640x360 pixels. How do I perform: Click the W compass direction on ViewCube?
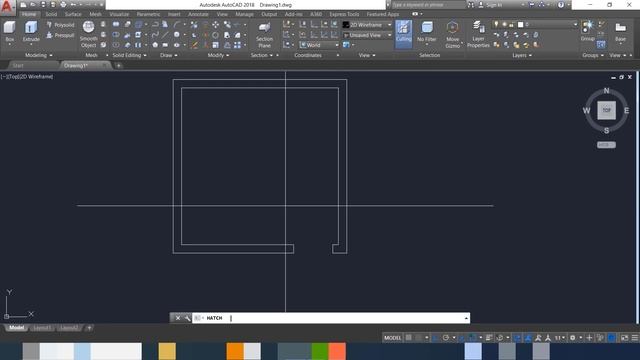click(586, 110)
